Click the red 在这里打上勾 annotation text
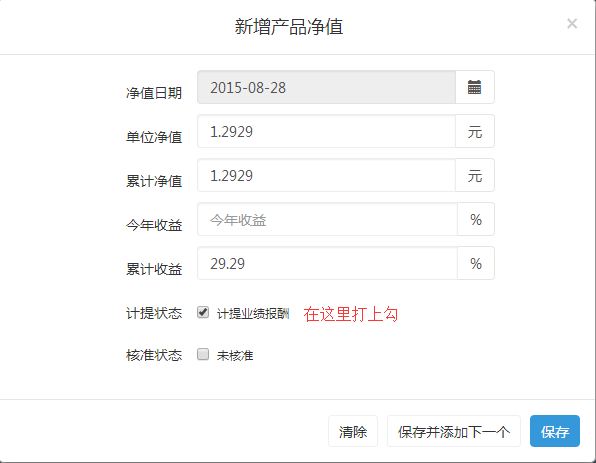 pyautogui.click(x=350, y=314)
